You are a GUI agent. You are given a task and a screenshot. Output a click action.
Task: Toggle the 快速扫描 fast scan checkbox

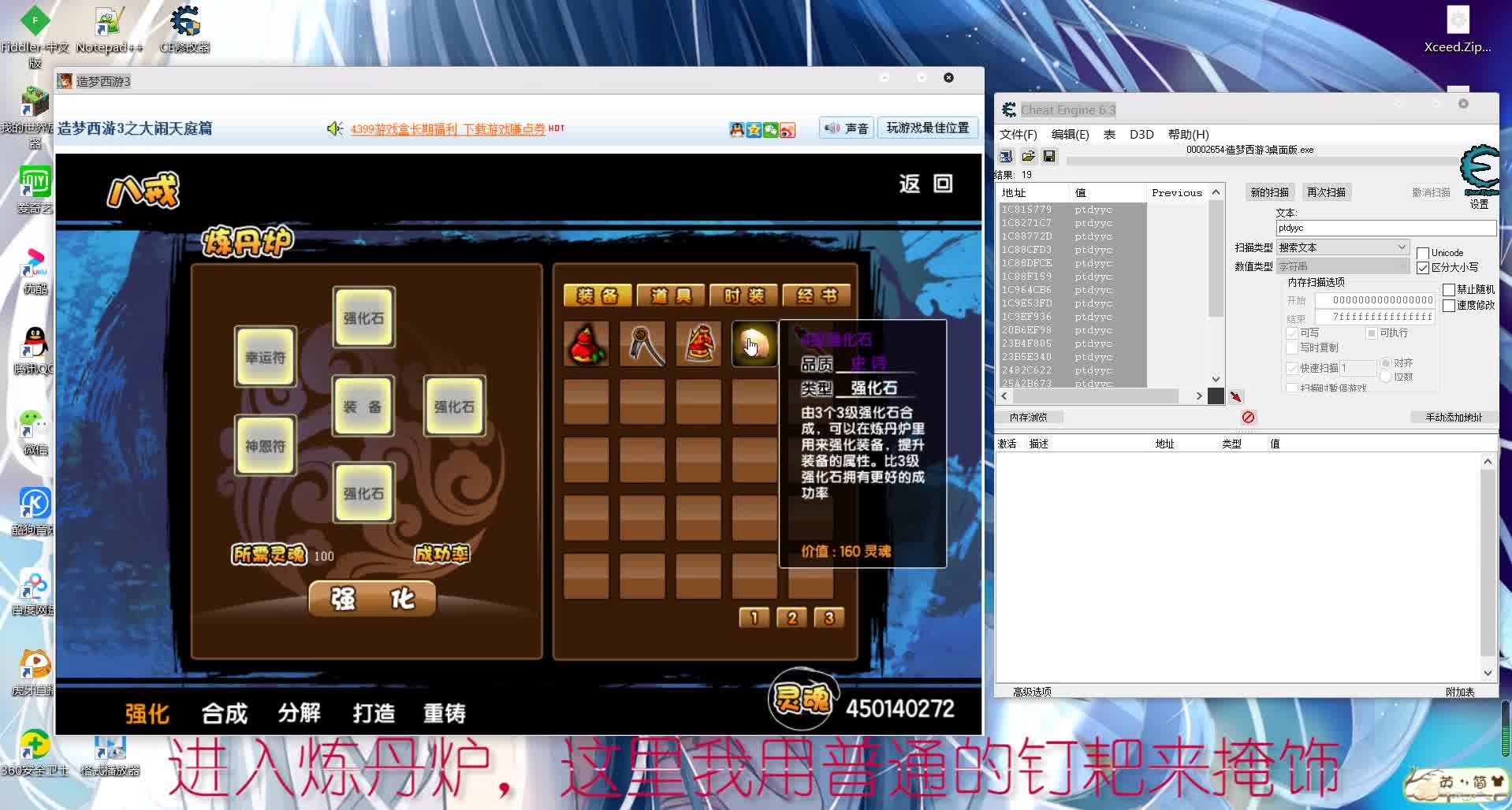[x=1292, y=369]
